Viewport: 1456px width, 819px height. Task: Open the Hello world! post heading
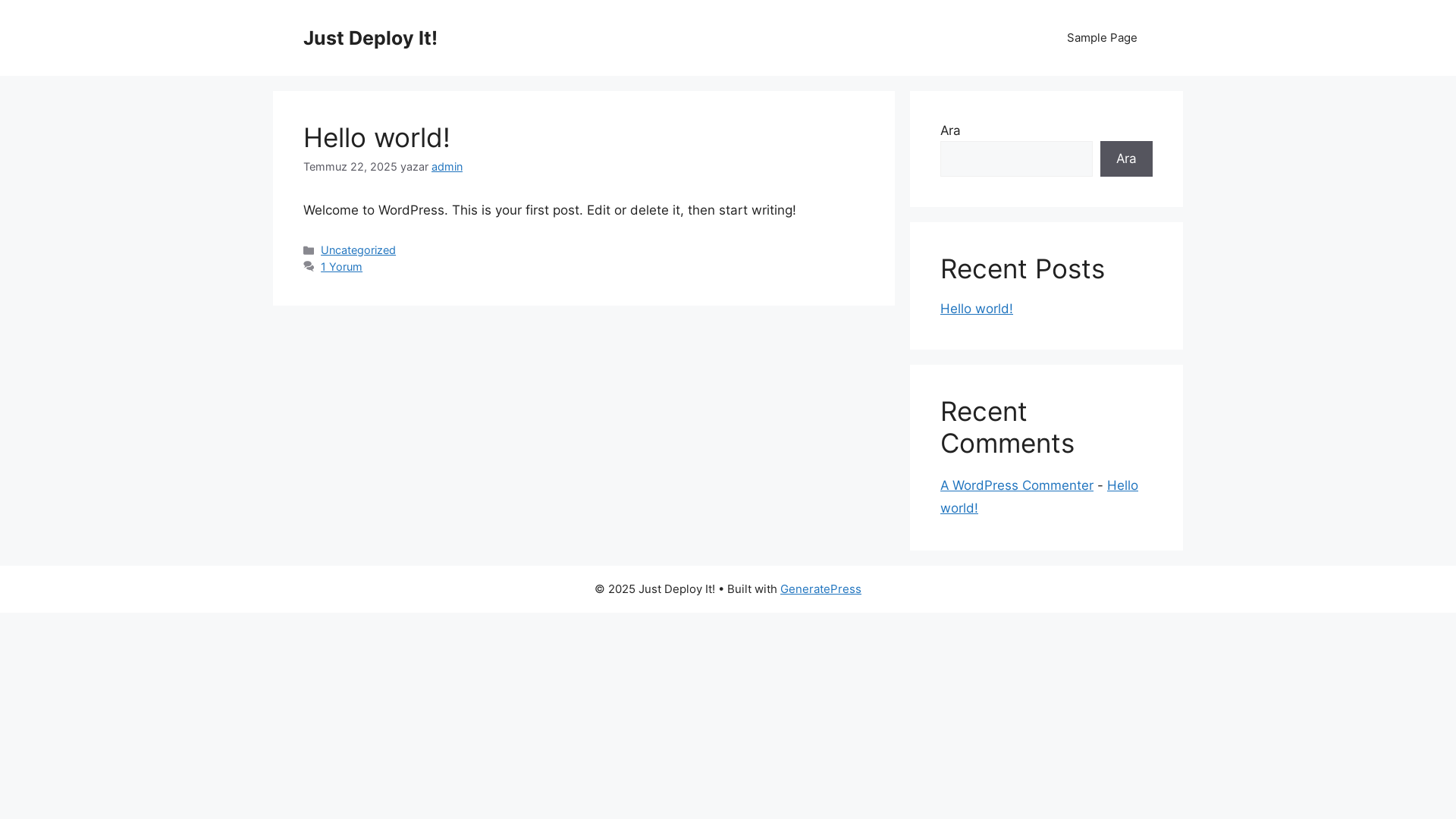pos(377,138)
